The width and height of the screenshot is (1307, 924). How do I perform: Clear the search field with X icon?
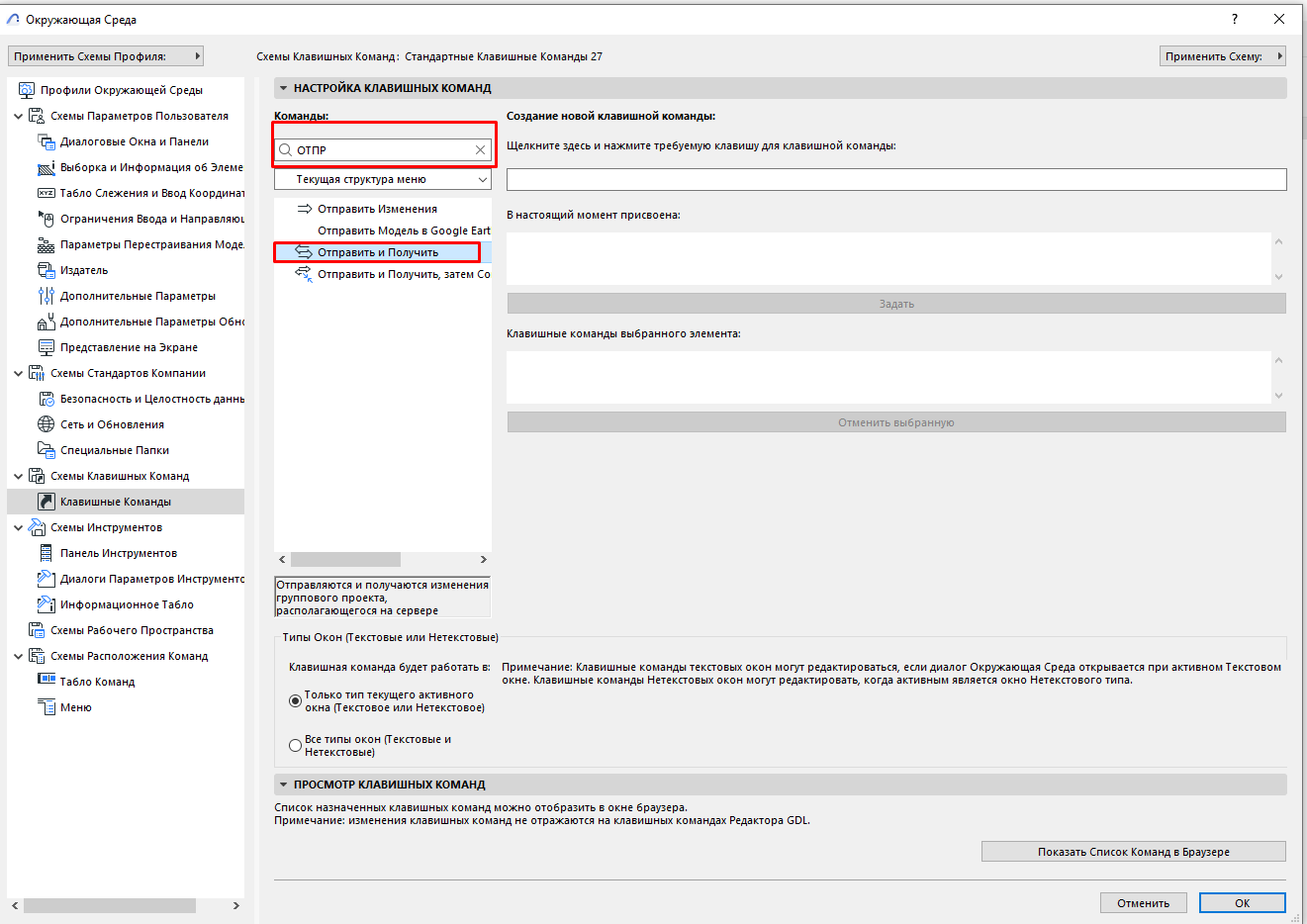(x=480, y=150)
